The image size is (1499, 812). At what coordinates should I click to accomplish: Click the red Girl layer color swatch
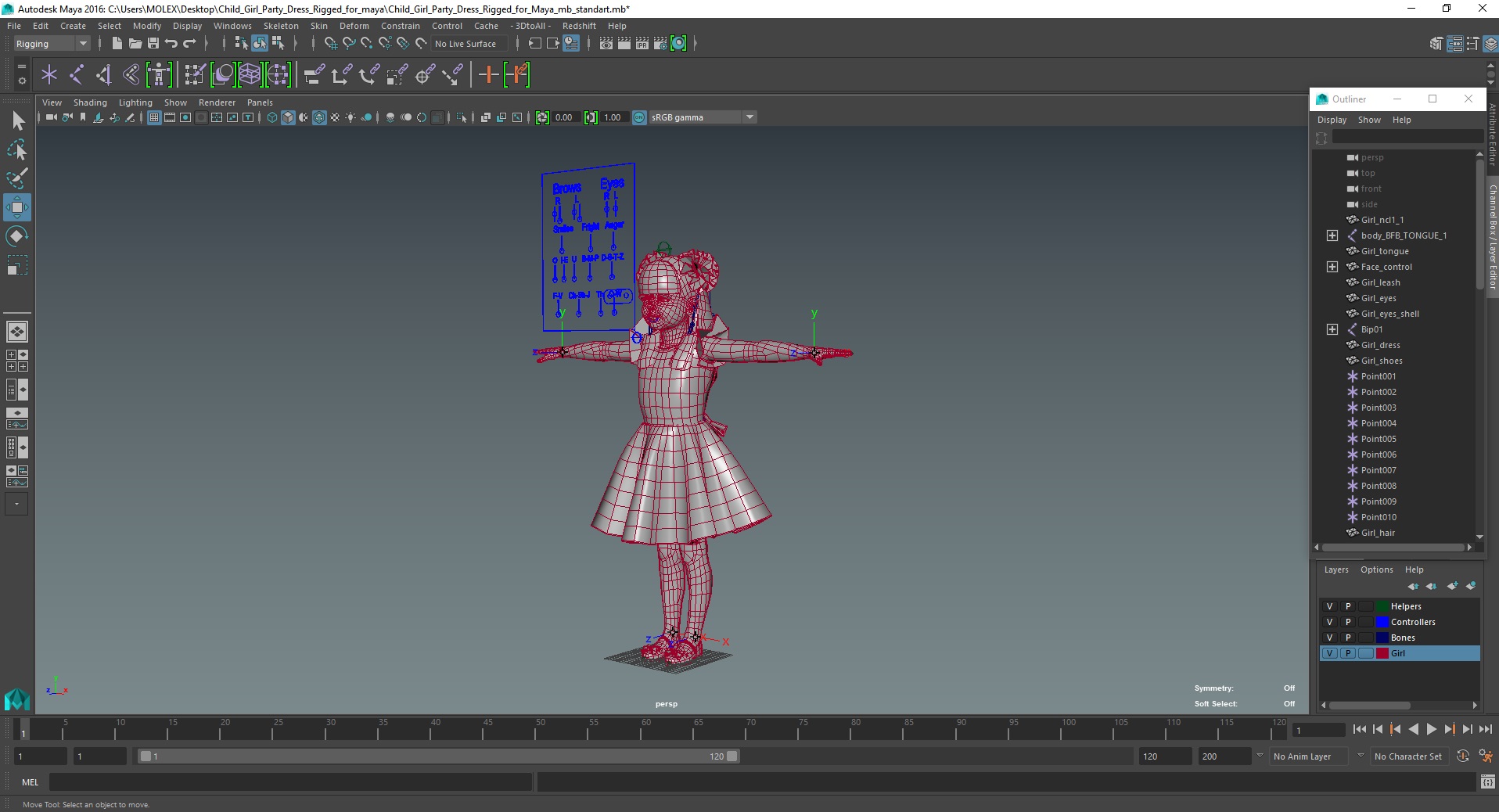tap(1382, 653)
